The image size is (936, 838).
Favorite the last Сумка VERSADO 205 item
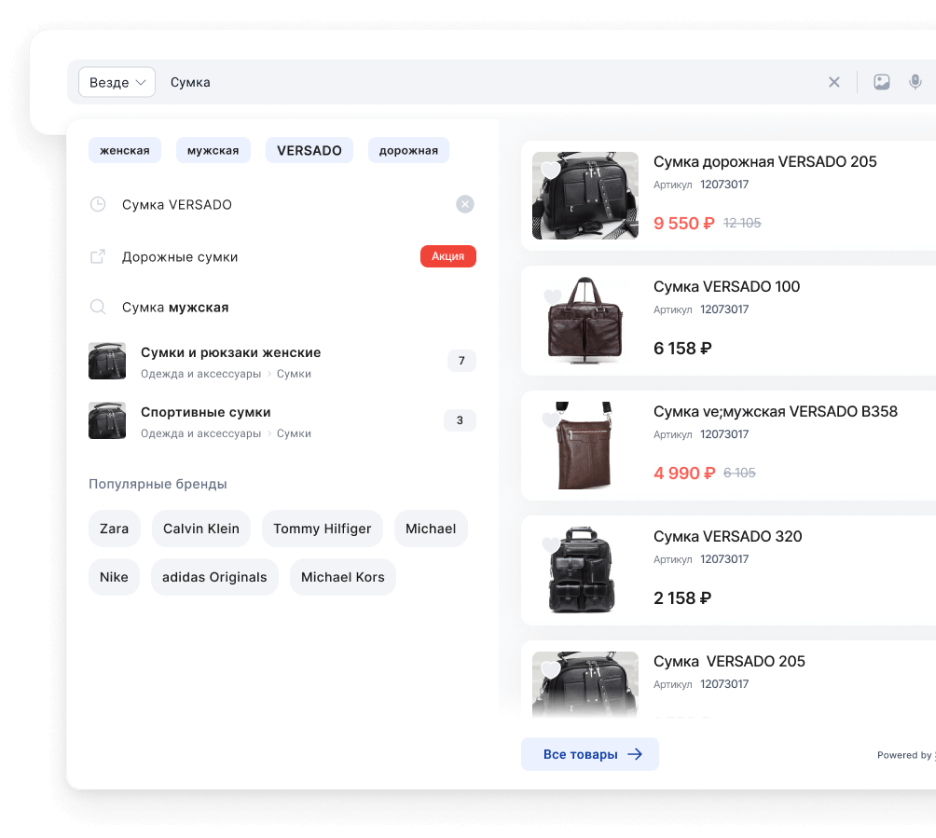click(550, 669)
